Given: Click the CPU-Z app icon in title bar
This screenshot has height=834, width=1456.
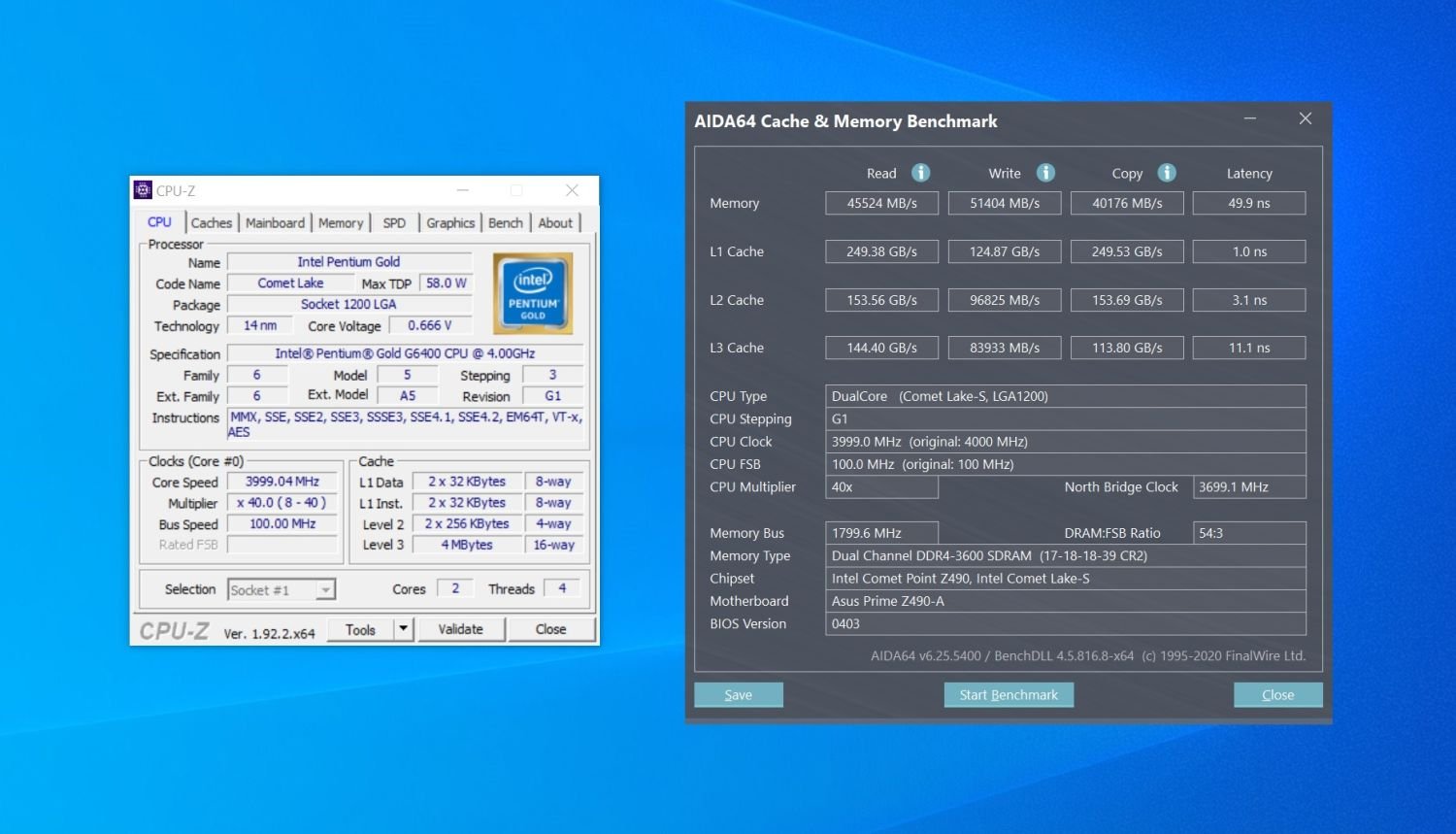Looking at the screenshot, I should tap(143, 190).
